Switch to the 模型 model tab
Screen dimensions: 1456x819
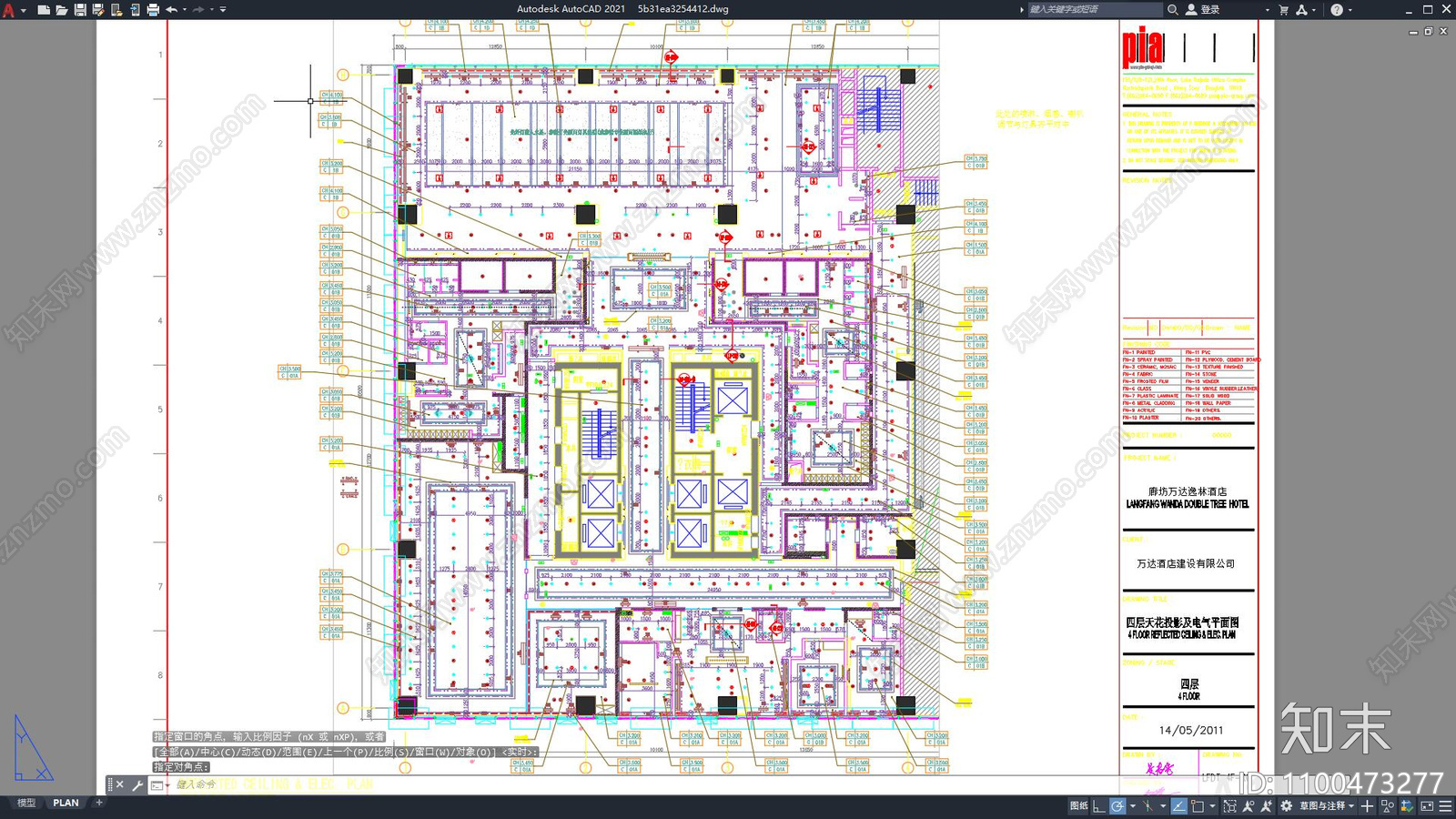click(x=26, y=803)
